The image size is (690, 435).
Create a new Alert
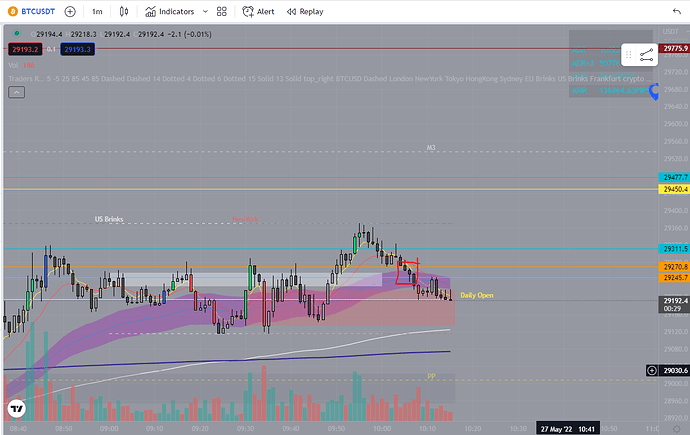[258, 11]
